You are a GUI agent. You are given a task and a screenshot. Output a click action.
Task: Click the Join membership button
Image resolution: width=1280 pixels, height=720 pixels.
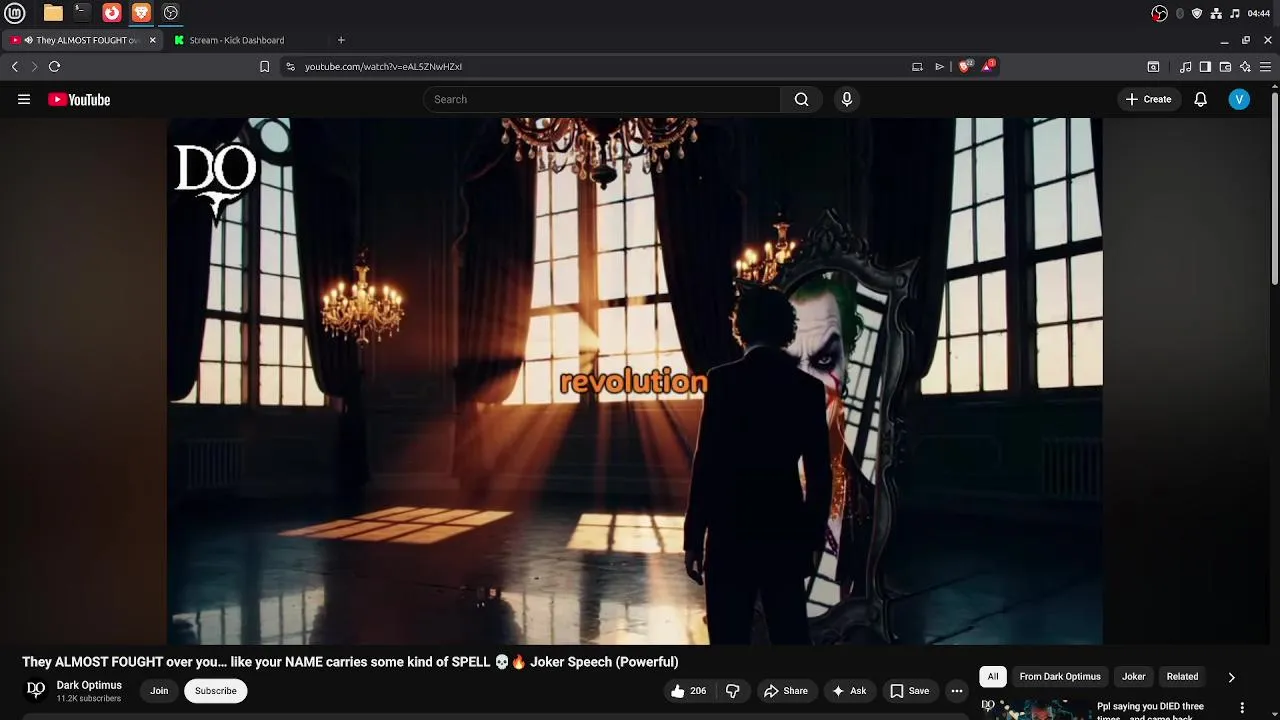[159, 691]
